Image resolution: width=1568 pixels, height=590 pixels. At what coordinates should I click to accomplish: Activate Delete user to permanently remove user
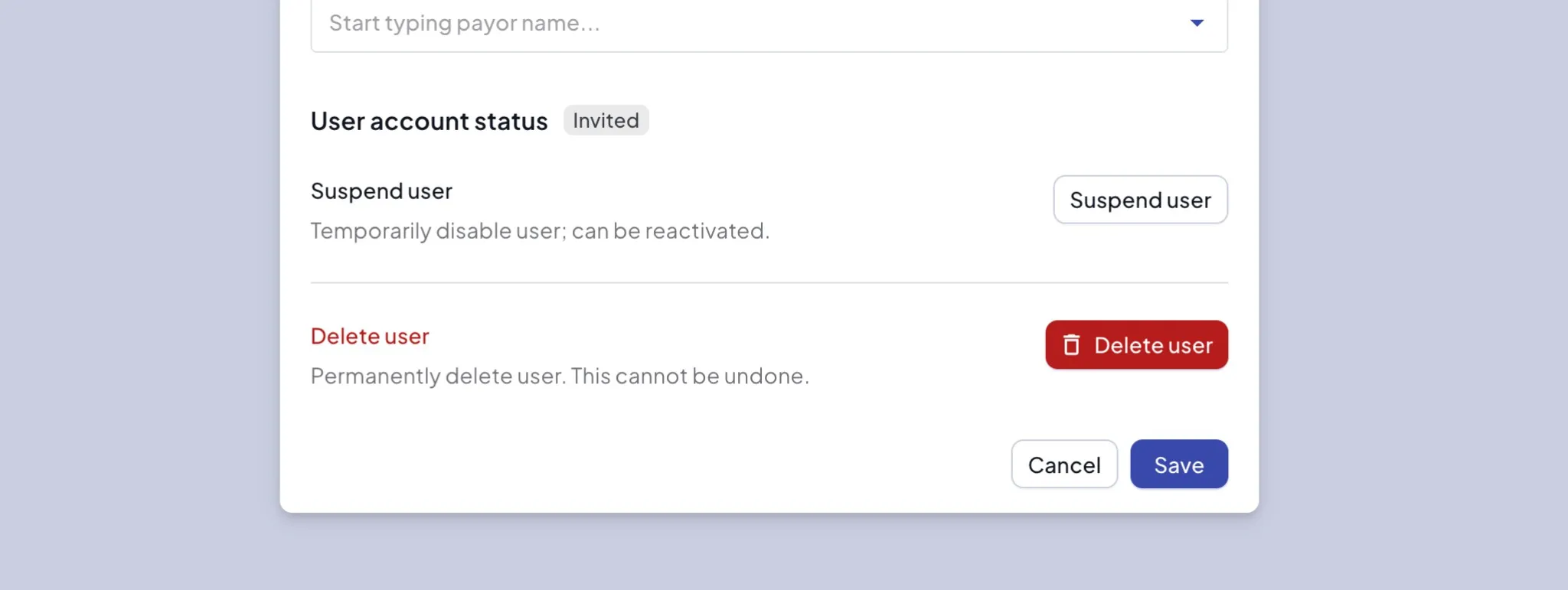(x=1136, y=344)
